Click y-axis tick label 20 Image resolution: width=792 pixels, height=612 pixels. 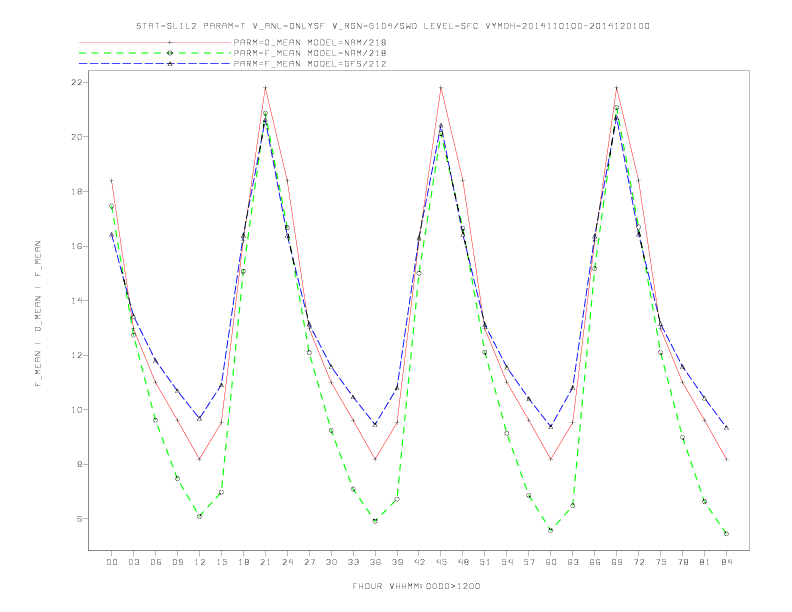click(x=77, y=137)
